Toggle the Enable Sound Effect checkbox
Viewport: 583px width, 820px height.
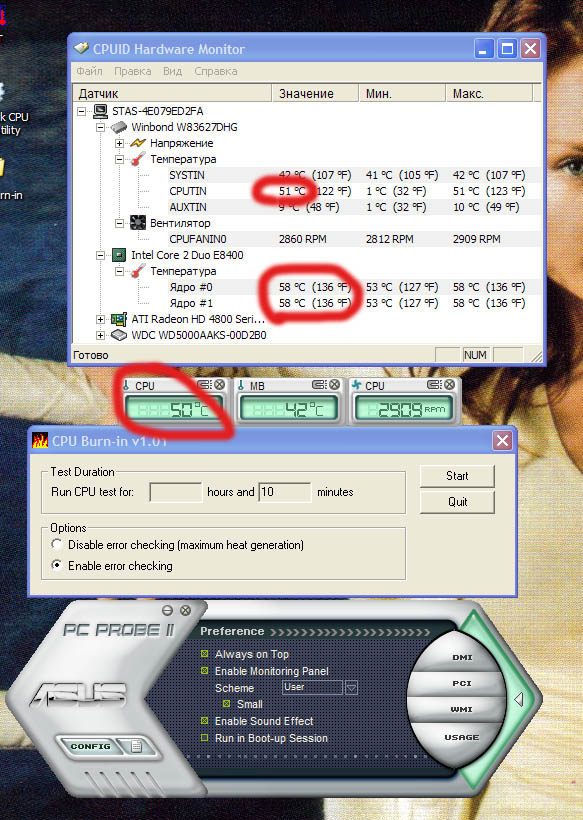(x=204, y=721)
